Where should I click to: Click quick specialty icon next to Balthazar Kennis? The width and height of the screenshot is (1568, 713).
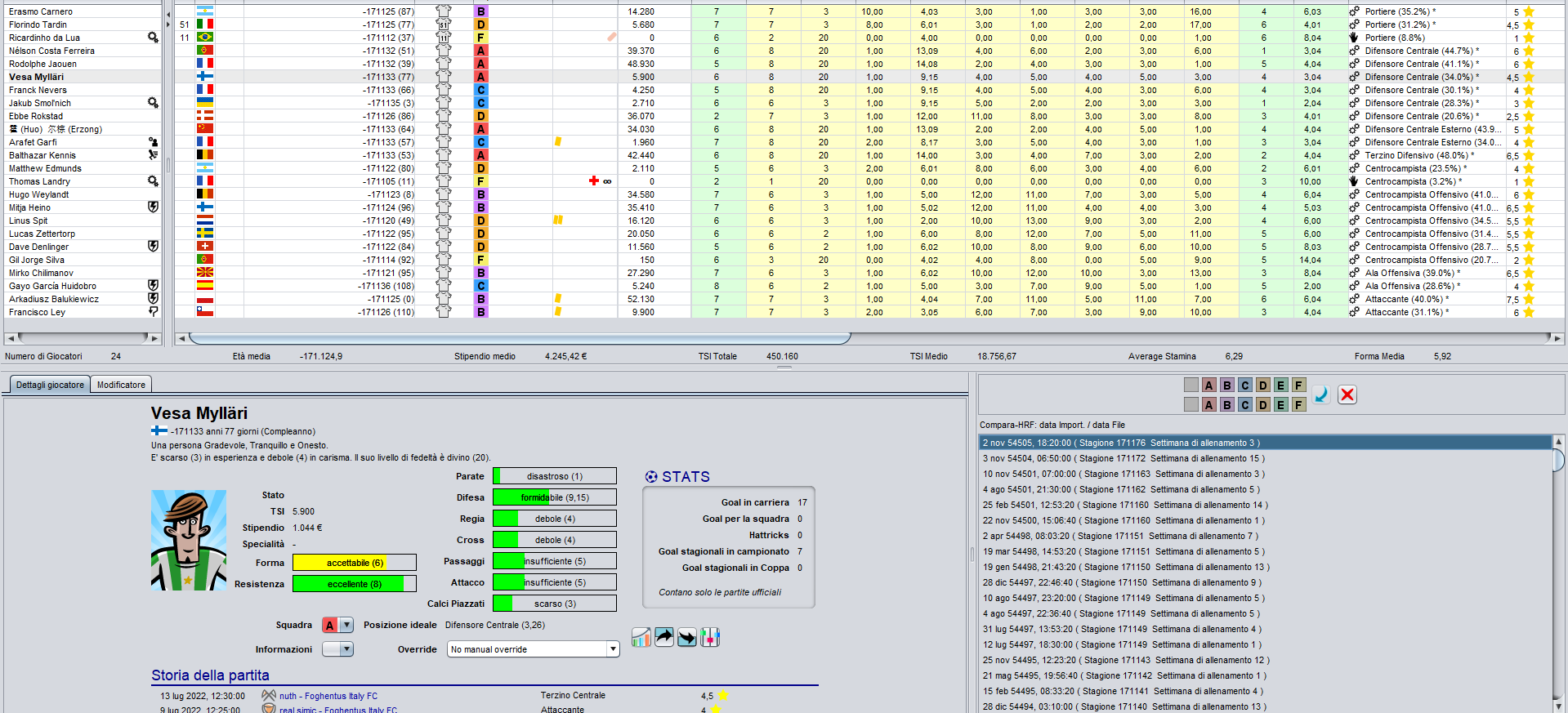click(x=153, y=155)
